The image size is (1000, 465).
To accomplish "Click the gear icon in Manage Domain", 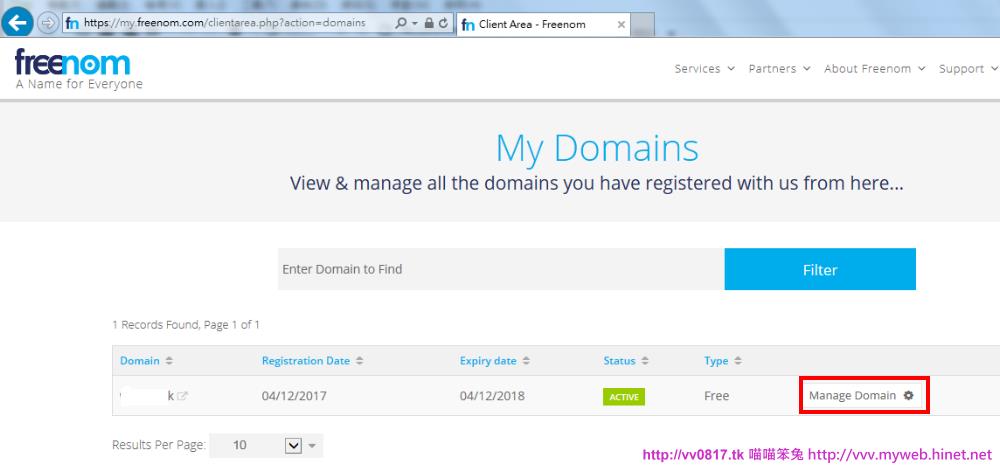I will 909,395.
